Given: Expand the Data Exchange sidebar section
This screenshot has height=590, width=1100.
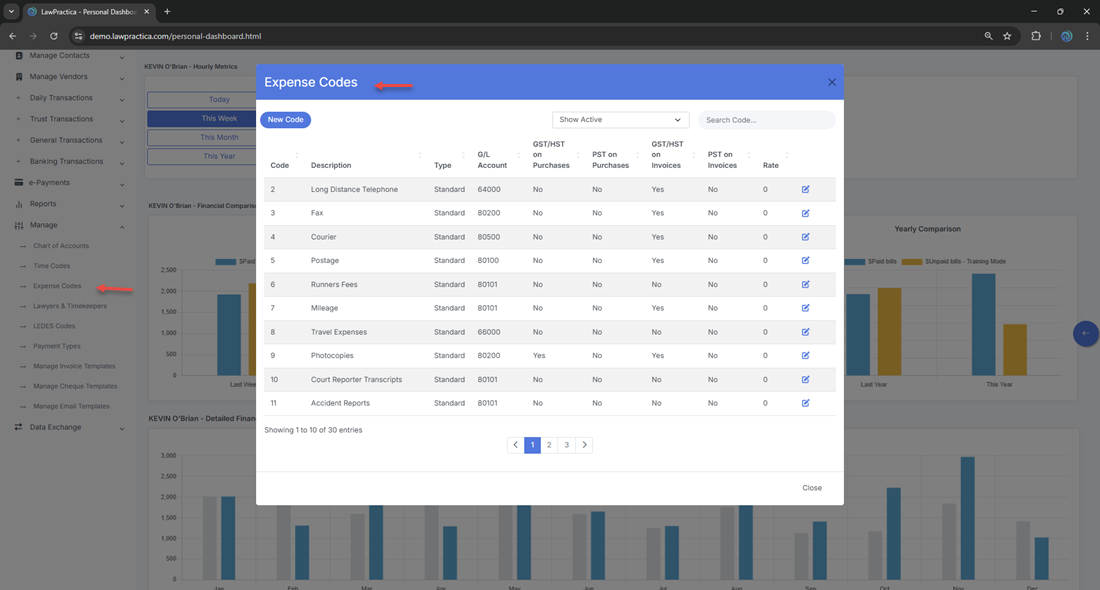Looking at the screenshot, I should click(x=69, y=427).
